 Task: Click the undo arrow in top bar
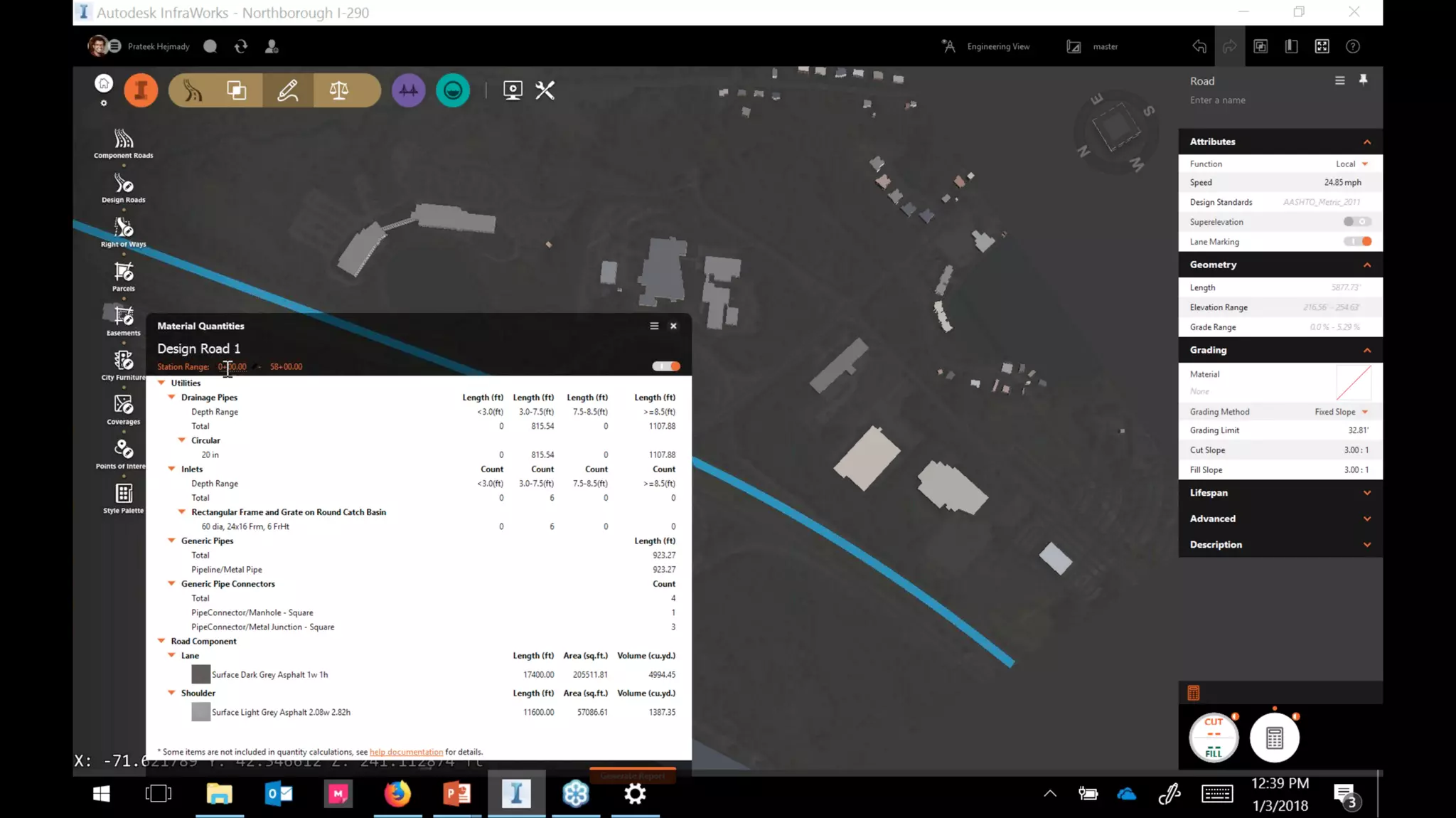pos(1199,46)
